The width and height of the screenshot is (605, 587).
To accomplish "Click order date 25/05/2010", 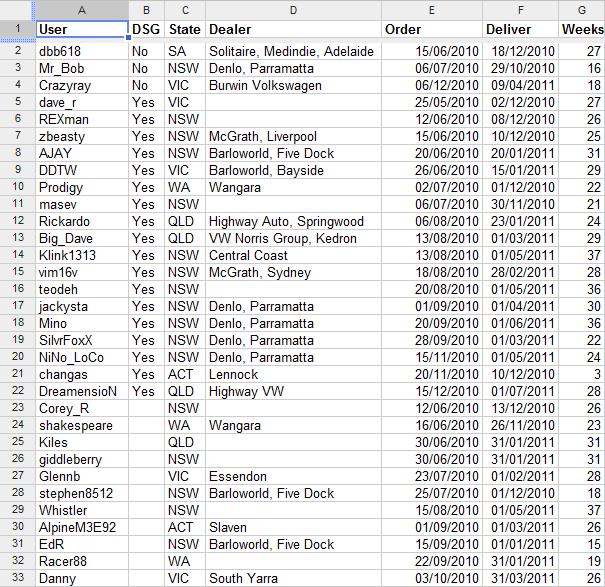I will (x=432, y=102).
